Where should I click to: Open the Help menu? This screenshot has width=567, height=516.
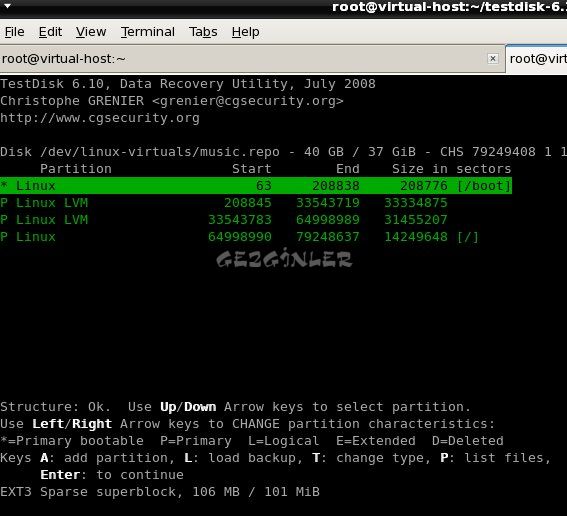coord(246,32)
